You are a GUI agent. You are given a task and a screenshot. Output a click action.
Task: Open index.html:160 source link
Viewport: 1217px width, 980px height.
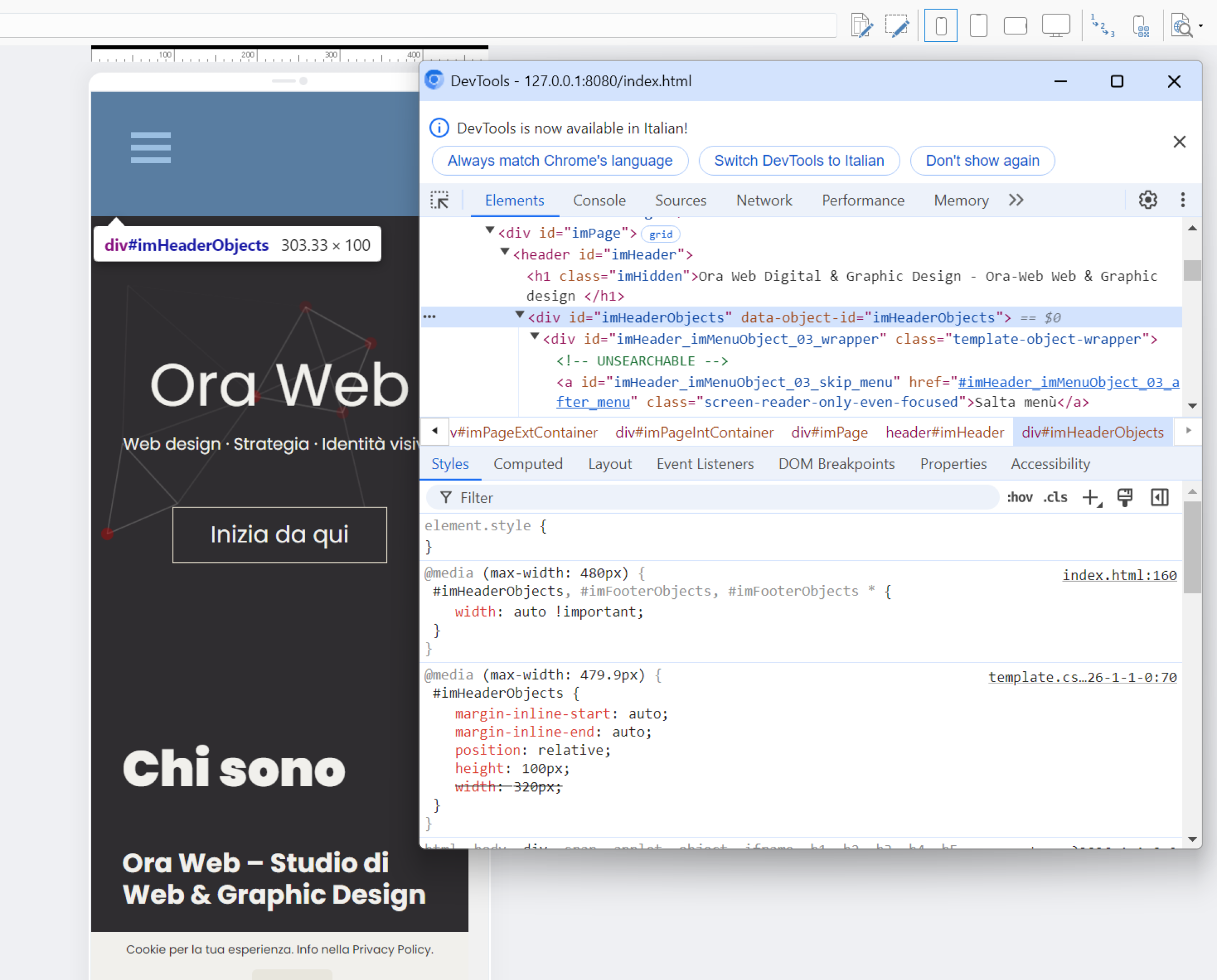coord(1119,575)
